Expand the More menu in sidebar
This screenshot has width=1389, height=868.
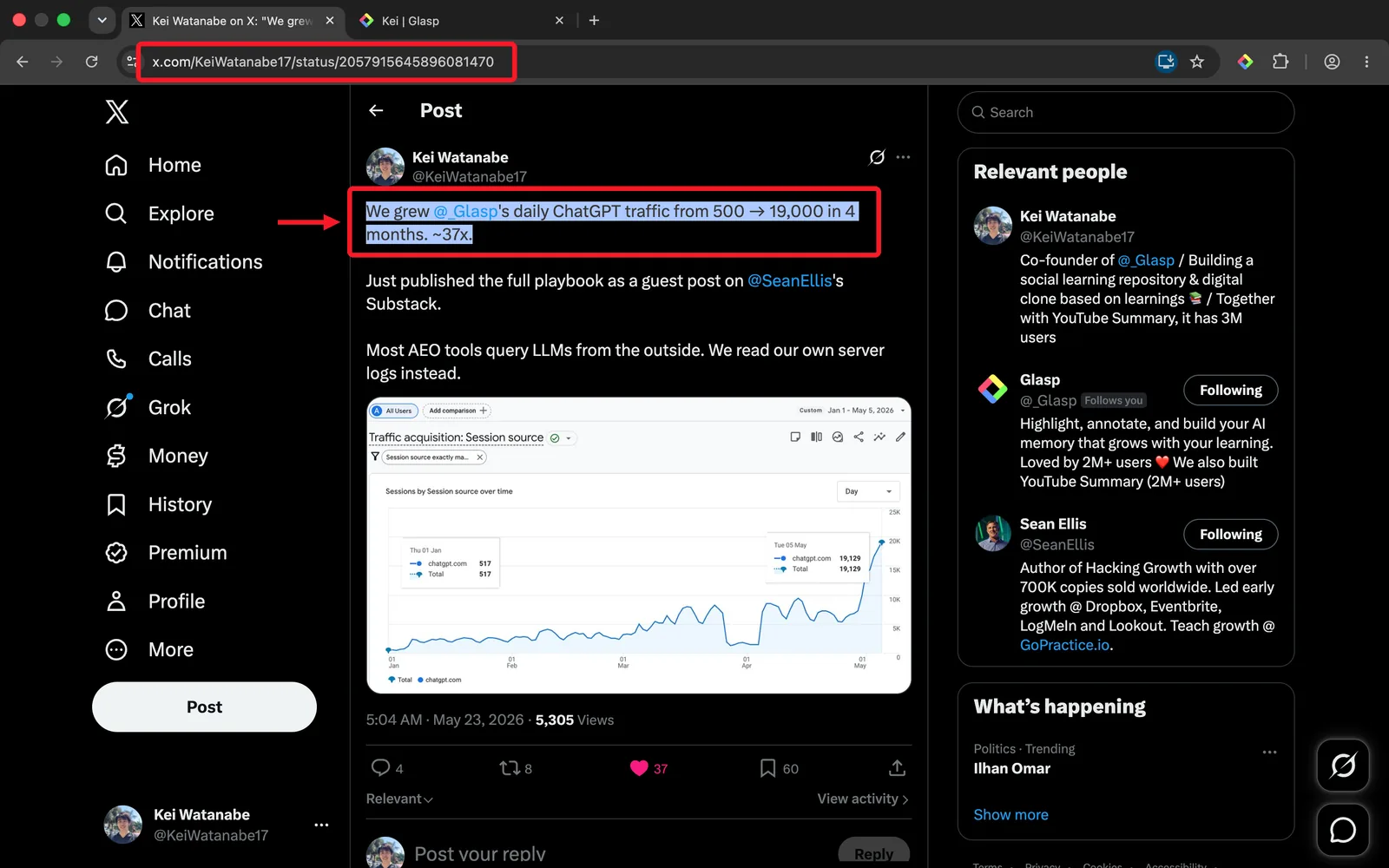click(149, 650)
